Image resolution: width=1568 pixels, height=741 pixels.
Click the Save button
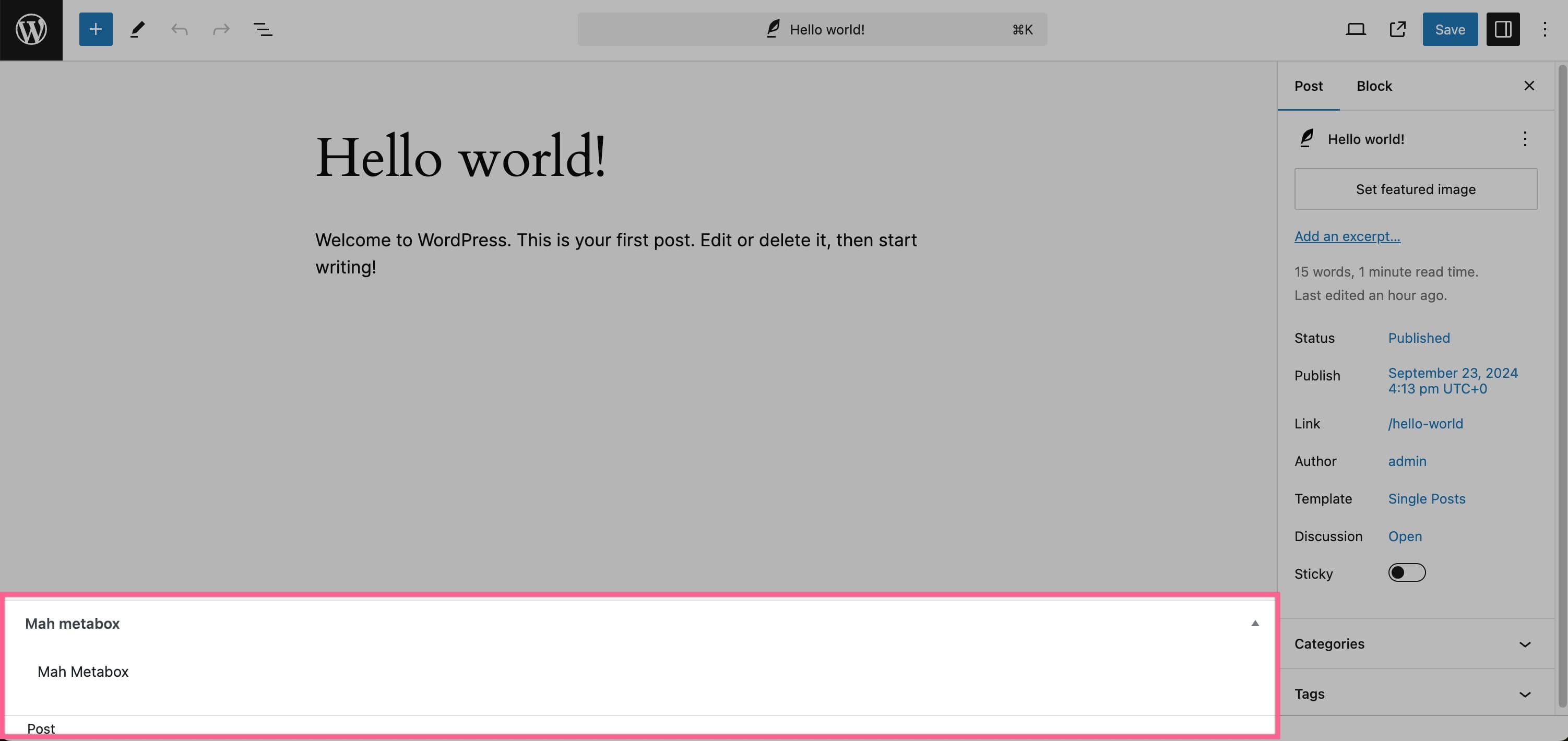point(1450,29)
